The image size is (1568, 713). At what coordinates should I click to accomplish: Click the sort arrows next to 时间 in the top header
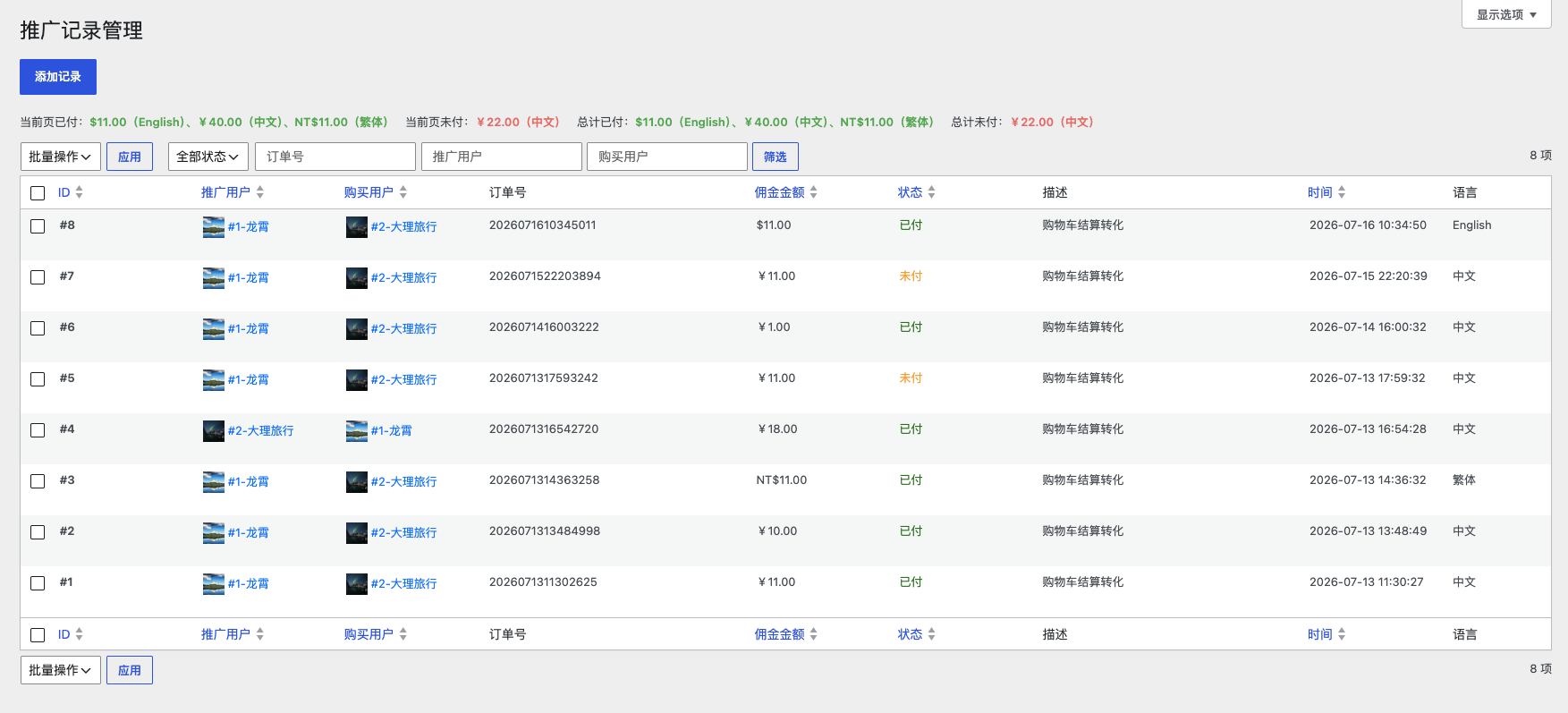[x=1341, y=192]
